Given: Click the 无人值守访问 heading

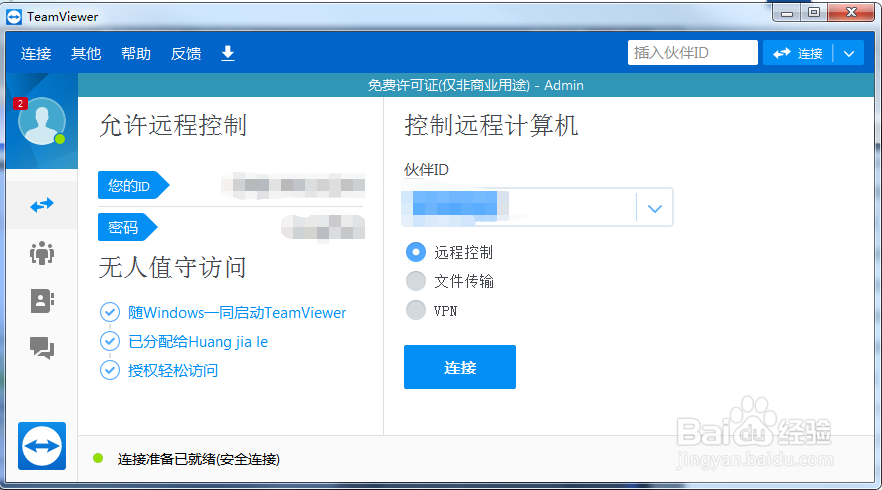Looking at the screenshot, I should [173, 267].
